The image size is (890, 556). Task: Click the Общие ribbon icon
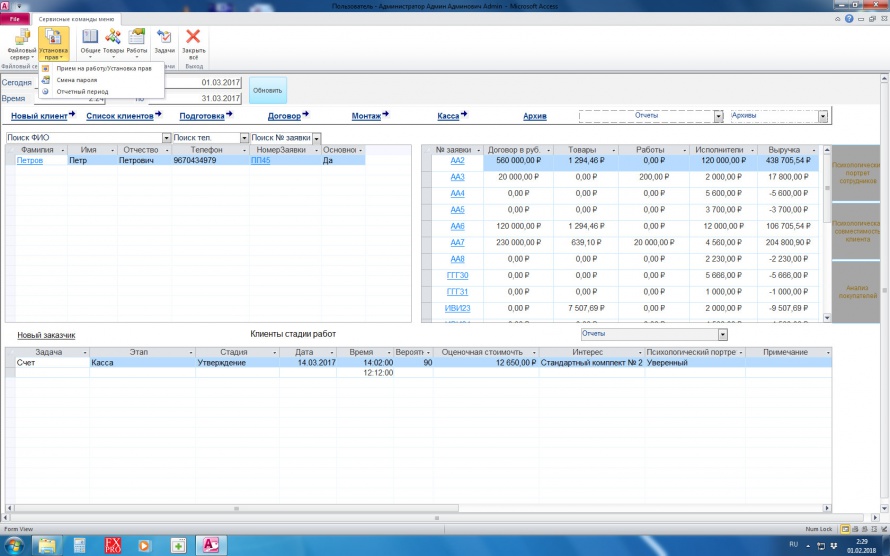coord(89,40)
